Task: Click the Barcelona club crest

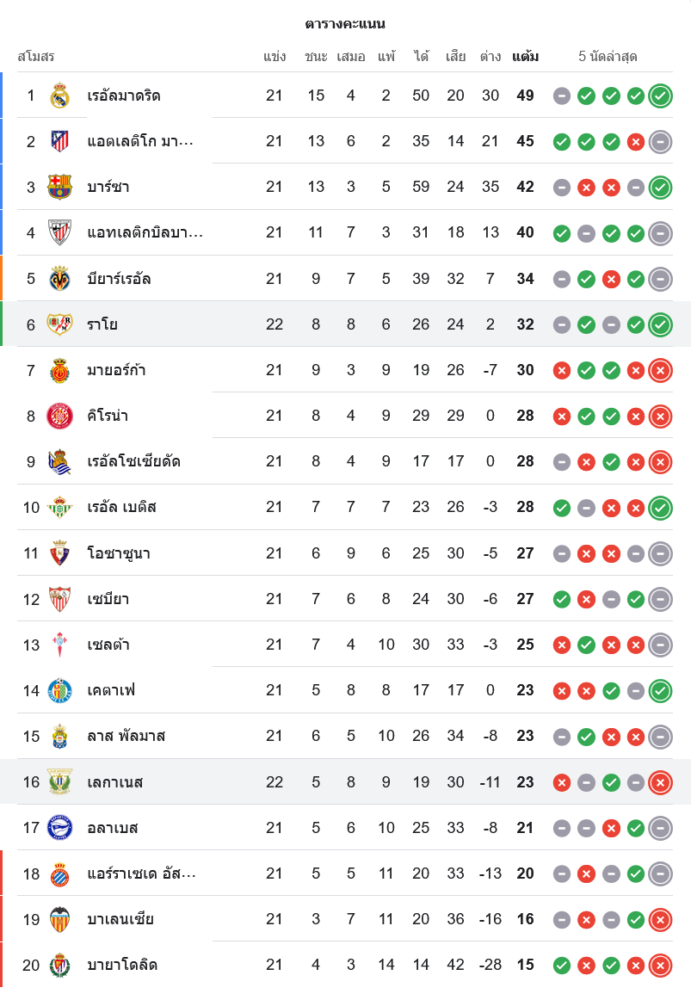Action: 60,187
